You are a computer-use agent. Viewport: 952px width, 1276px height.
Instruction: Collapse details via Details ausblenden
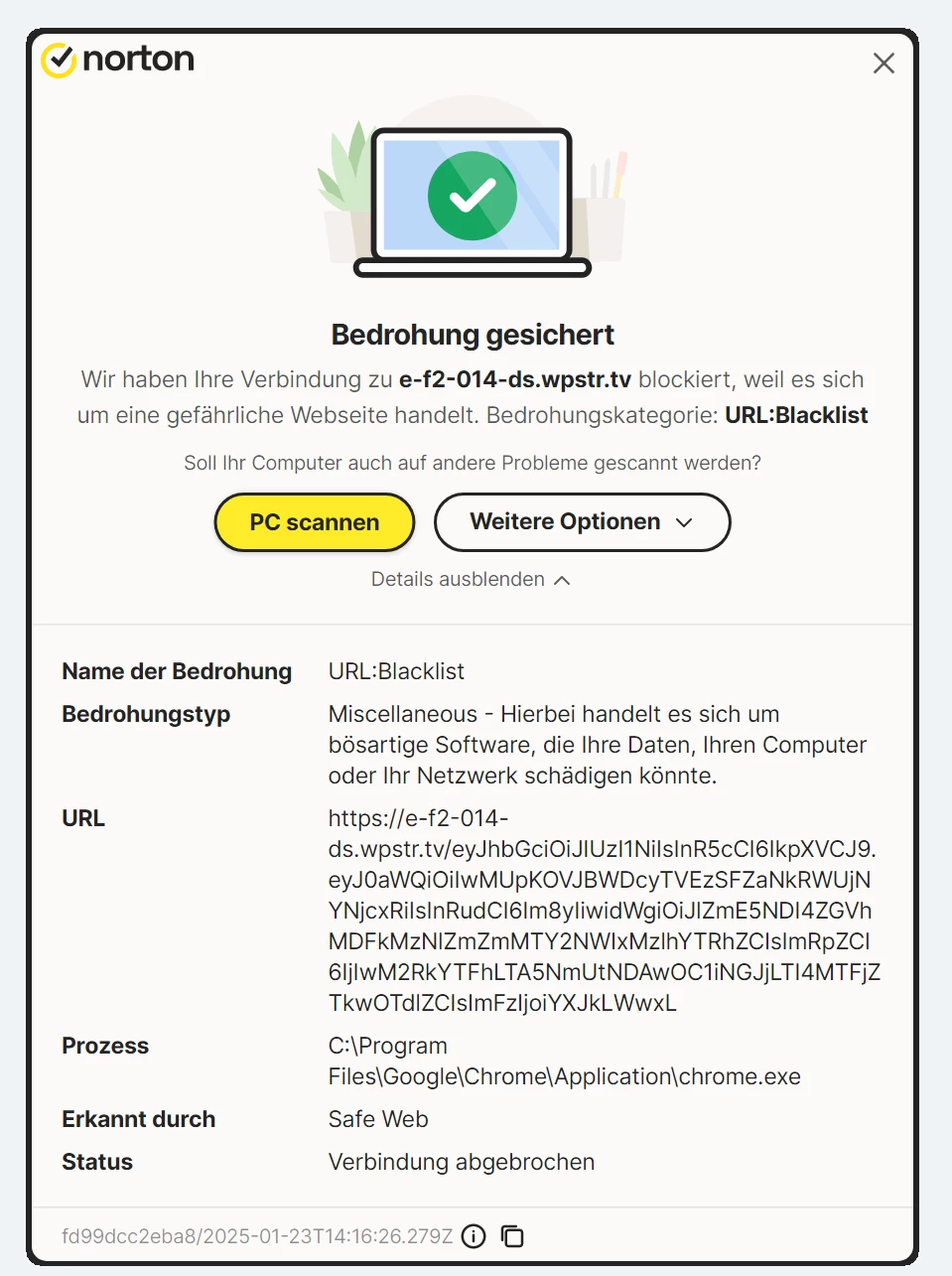[471, 580]
